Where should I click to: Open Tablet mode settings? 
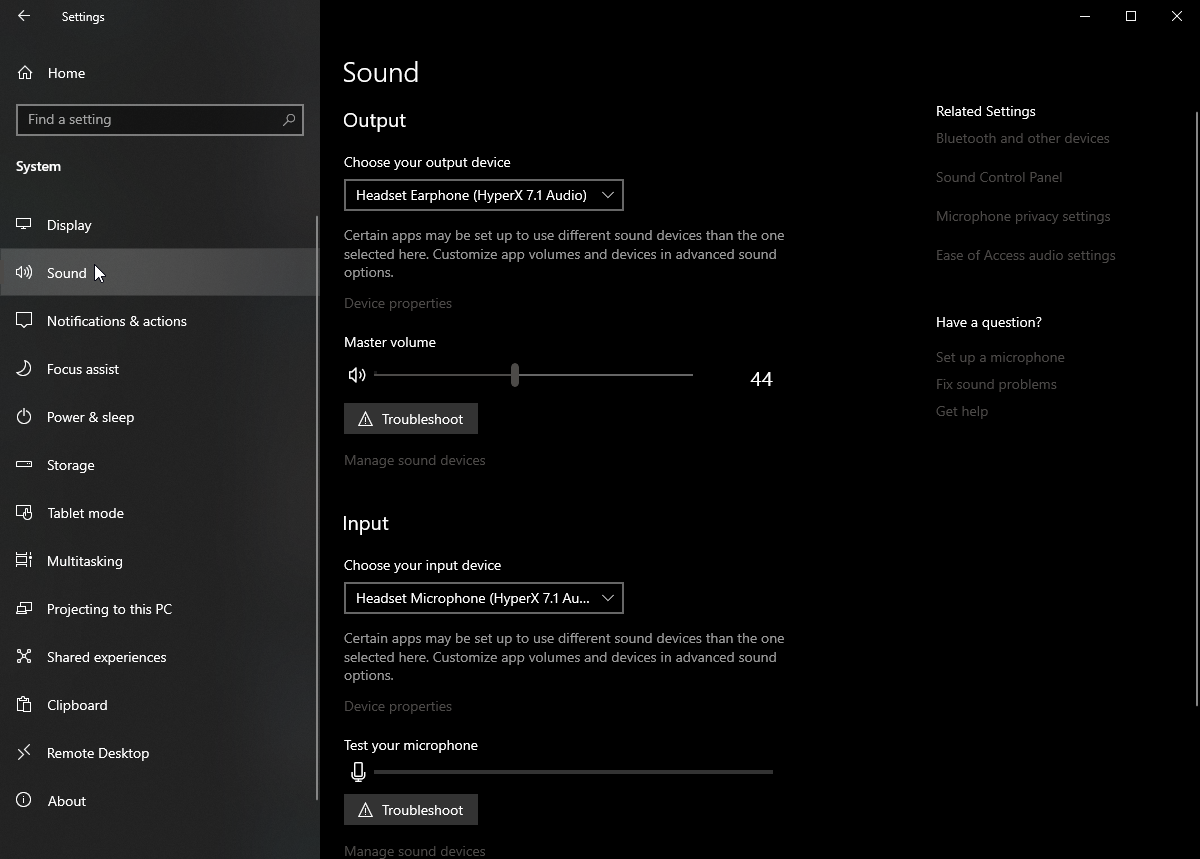pos(84,513)
